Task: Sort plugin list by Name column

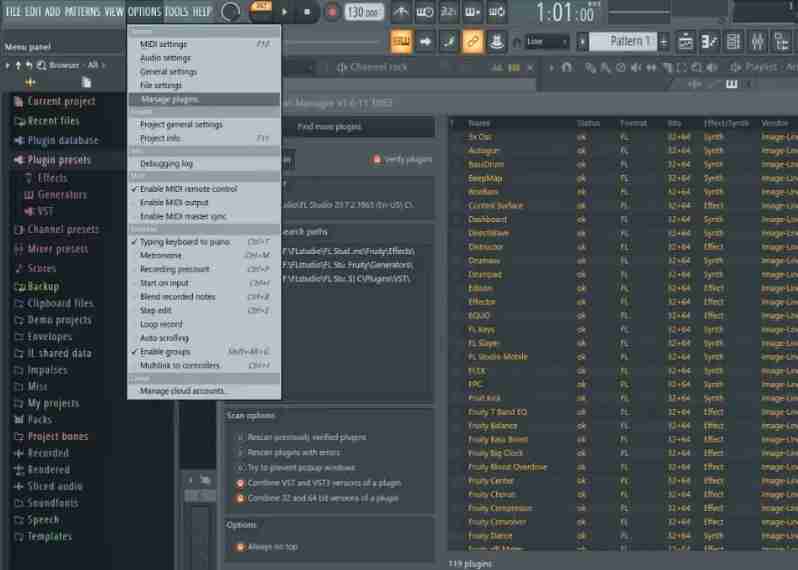Action: click(479, 123)
